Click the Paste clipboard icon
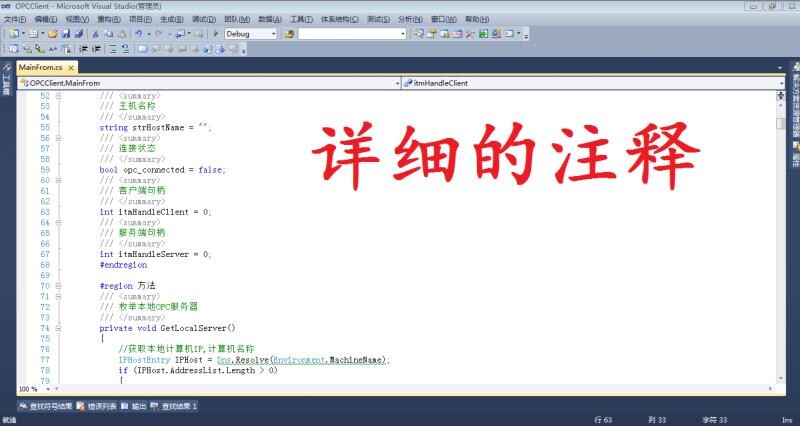This screenshot has width=800, height=426. tap(122, 34)
